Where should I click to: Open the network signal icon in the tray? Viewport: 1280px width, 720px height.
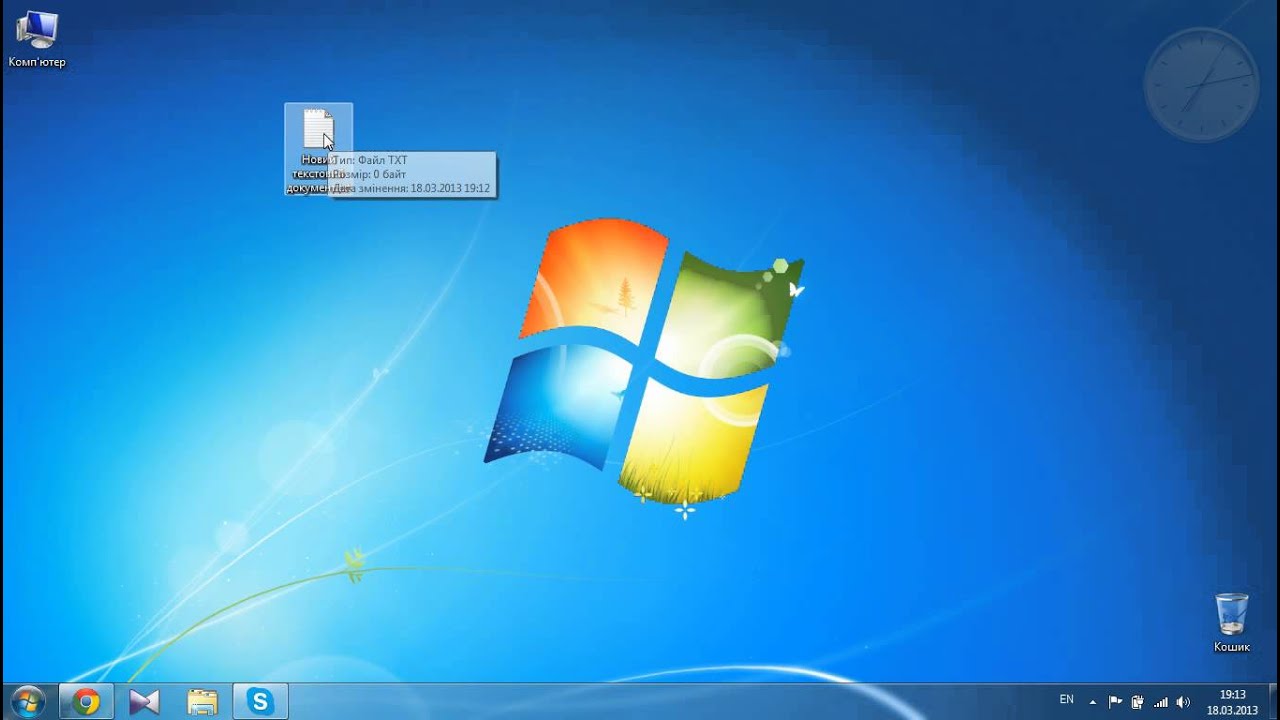click(1161, 702)
